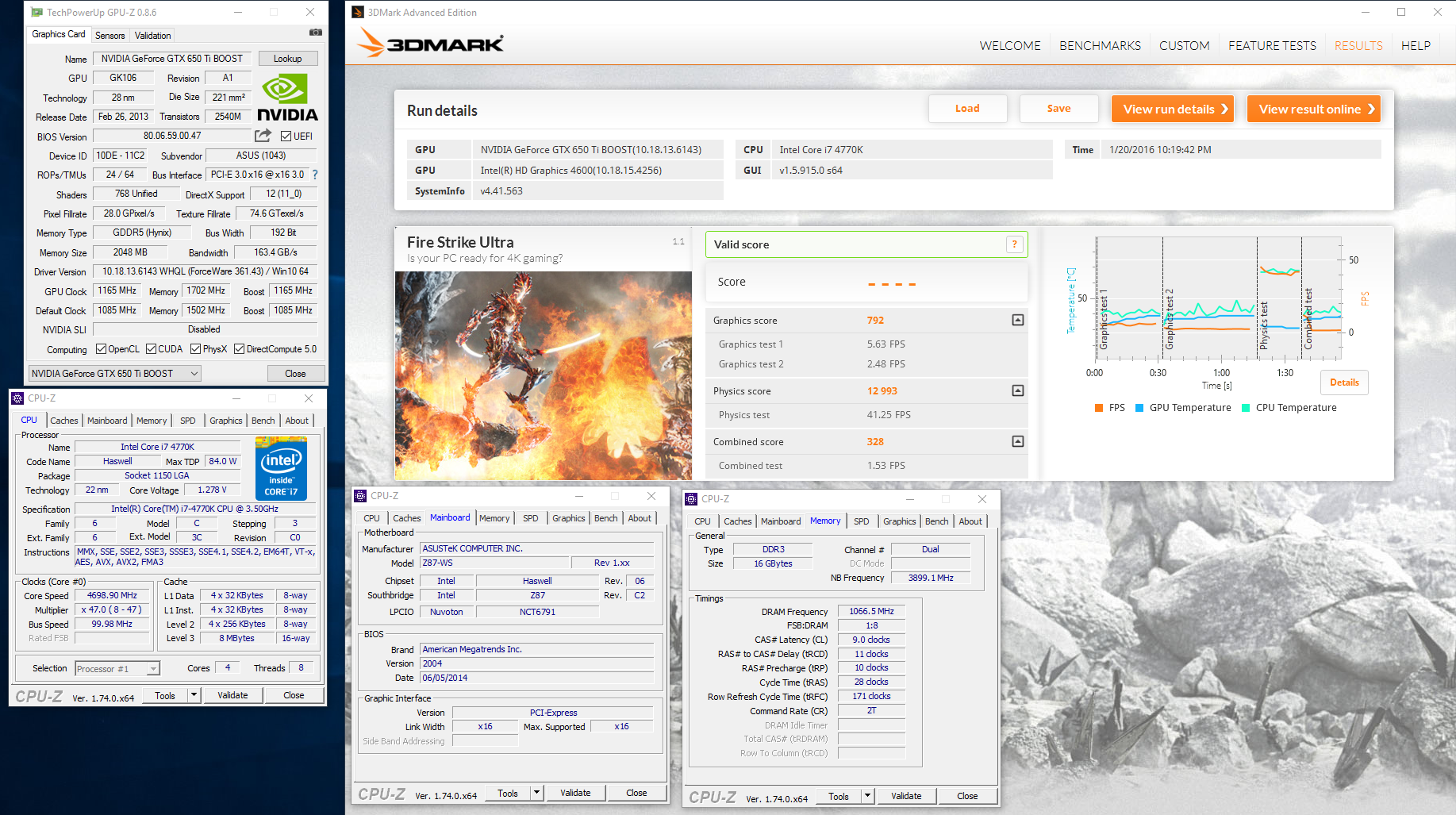Viewport: 1456px width, 815px height.
Task: Click Validate in CPU-Z Mainboard window
Action: (x=575, y=793)
